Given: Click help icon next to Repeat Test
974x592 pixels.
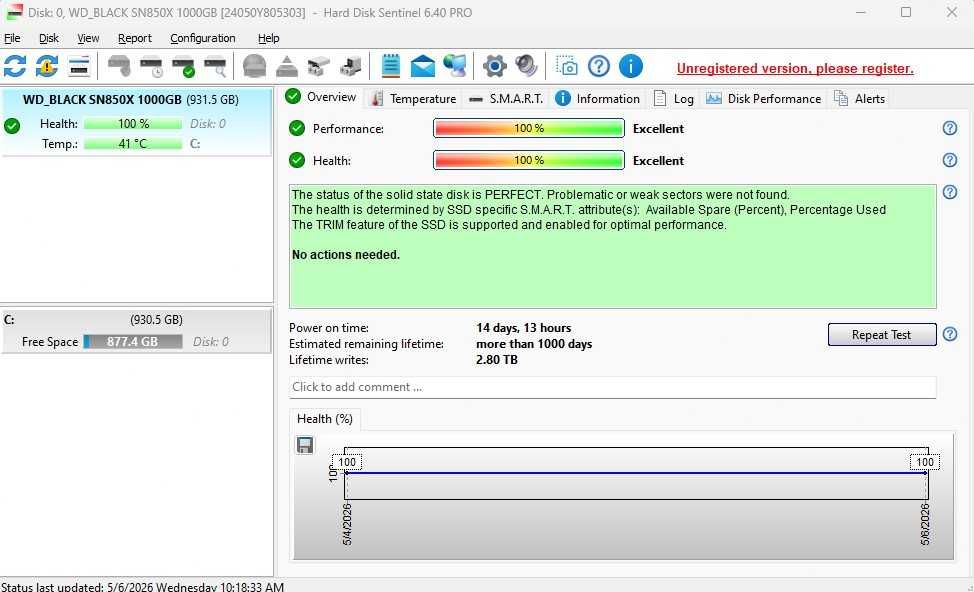Looking at the screenshot, I should click(x=950, y=334).
